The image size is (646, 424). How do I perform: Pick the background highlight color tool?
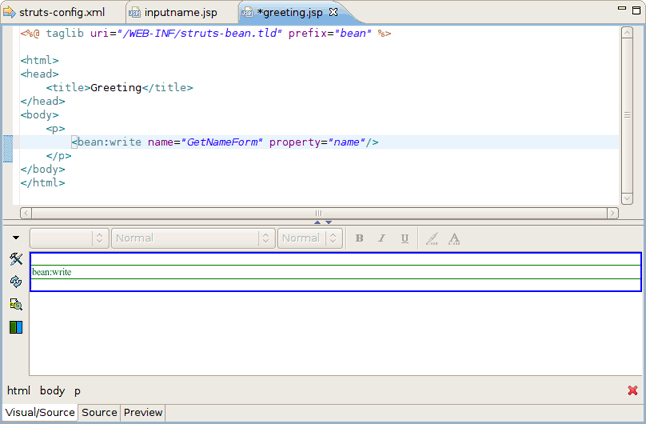[432, 238]
